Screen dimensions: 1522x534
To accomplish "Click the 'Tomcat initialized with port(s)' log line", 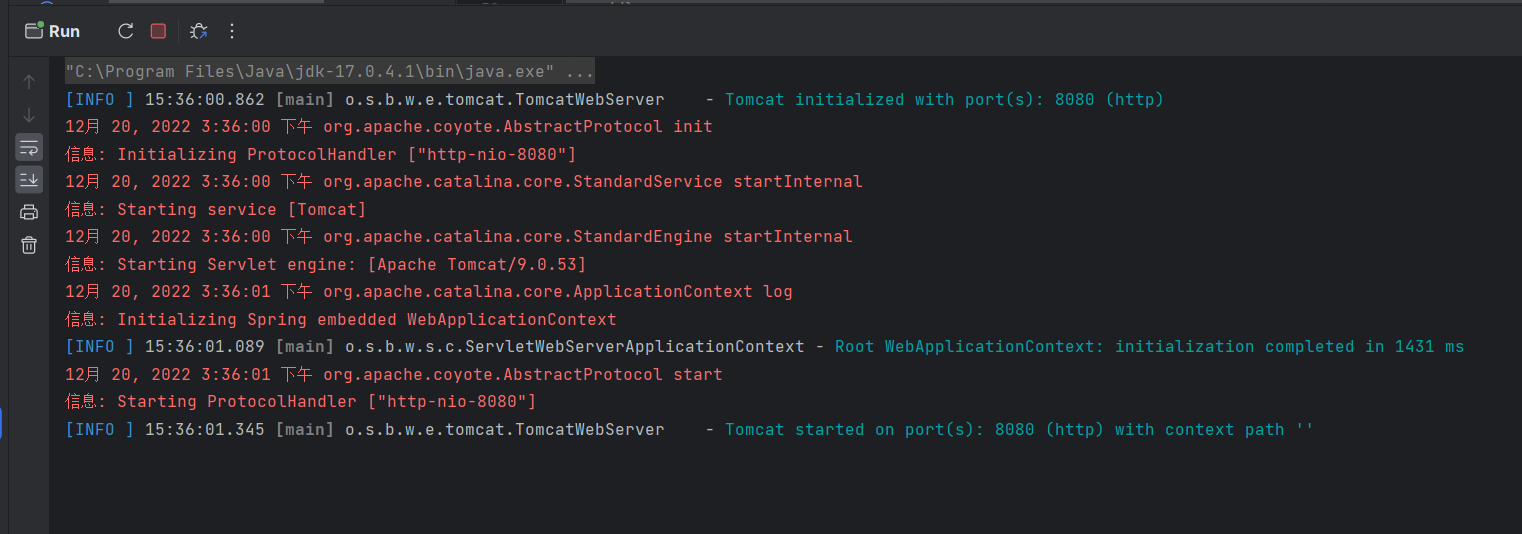I will (x=943, y=100).
